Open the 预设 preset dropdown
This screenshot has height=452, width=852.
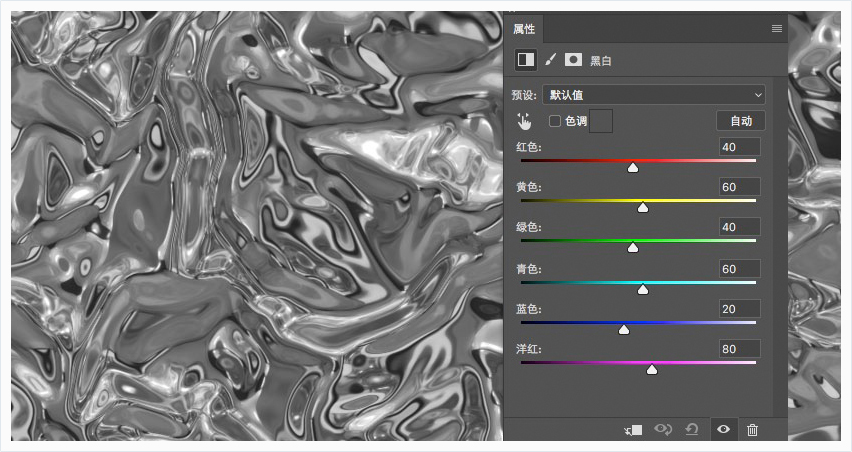click(x=653, y=95)
